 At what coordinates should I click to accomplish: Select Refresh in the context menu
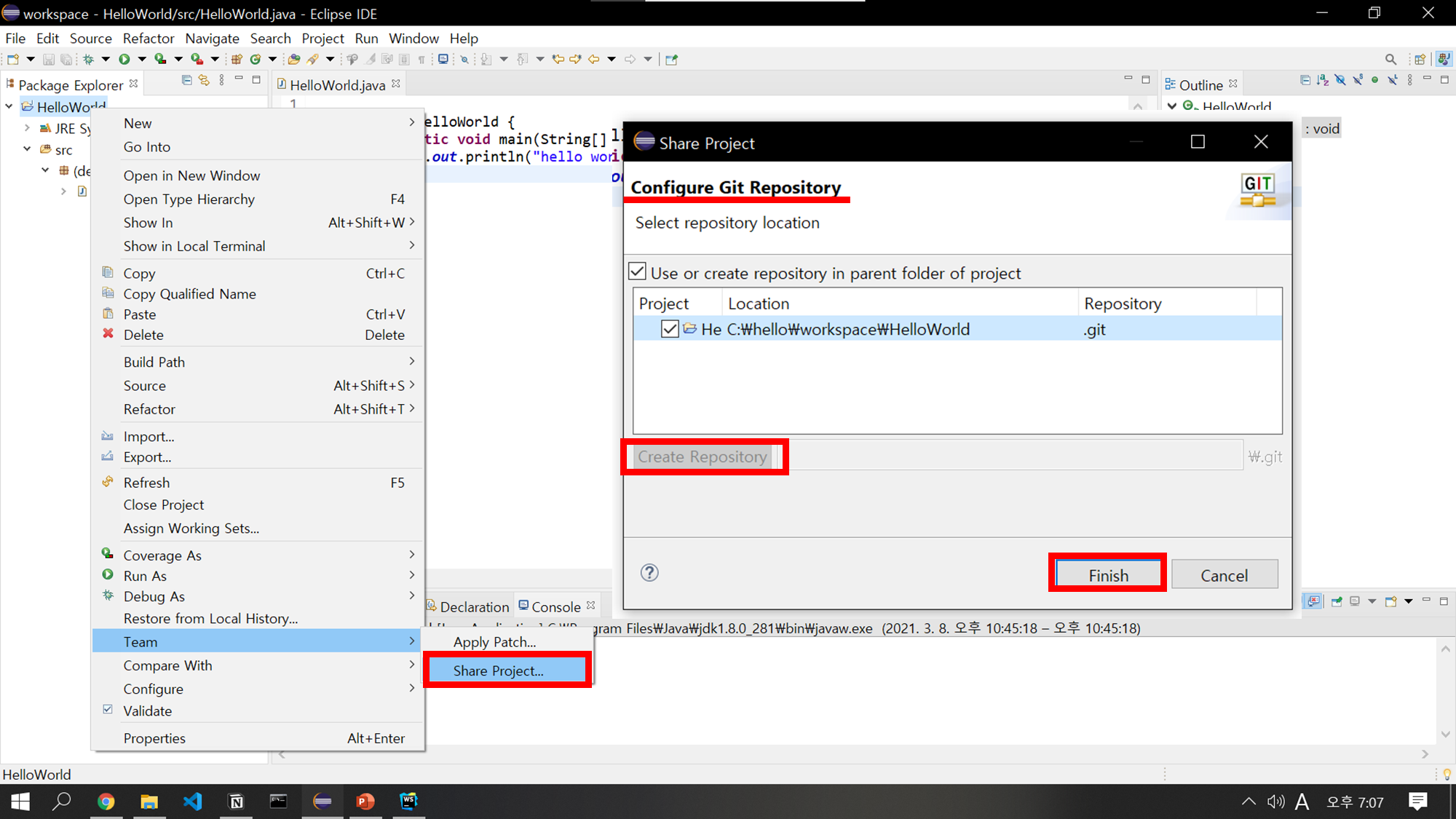point(258,482)
